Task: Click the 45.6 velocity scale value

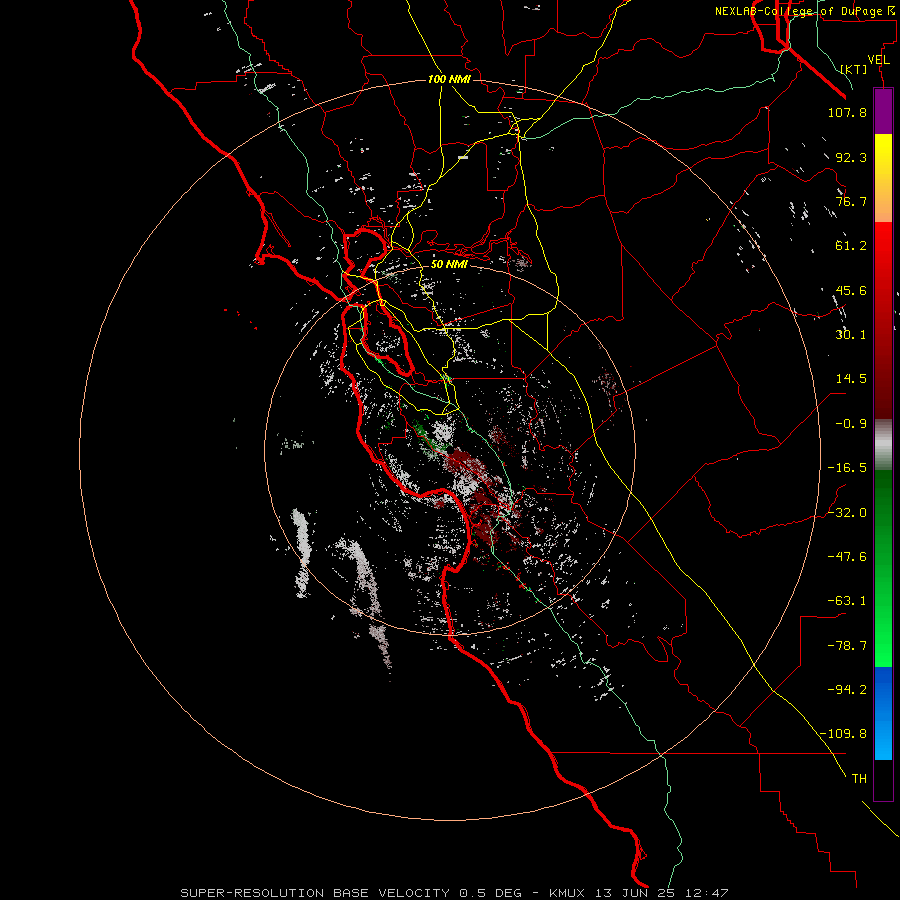Action: point(851,290)
